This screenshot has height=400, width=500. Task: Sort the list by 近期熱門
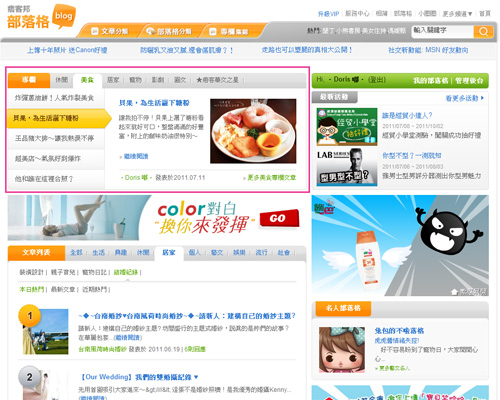coord(94,289)
